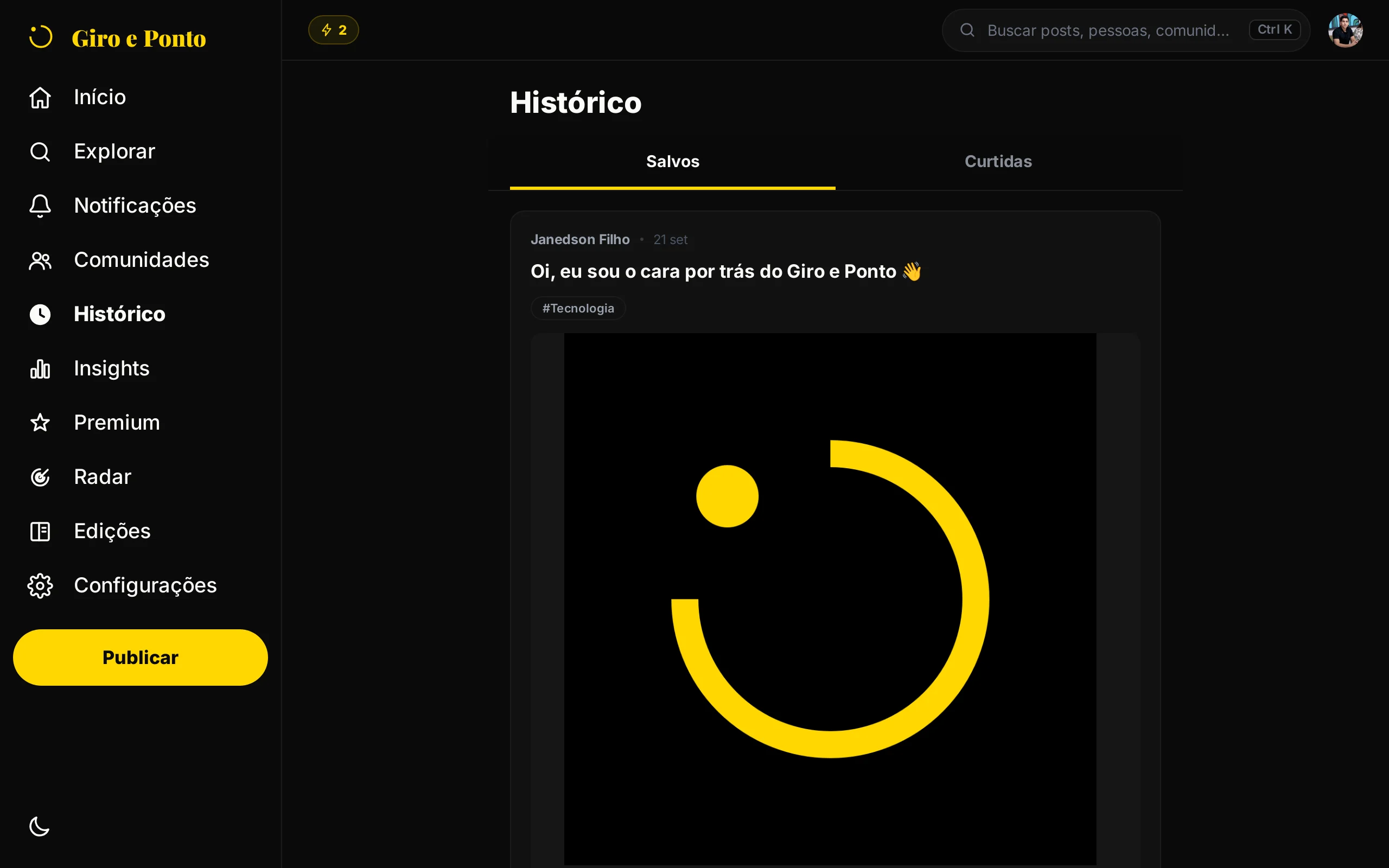
Task: Open the Insights menu label
Action: pos(111,368)
